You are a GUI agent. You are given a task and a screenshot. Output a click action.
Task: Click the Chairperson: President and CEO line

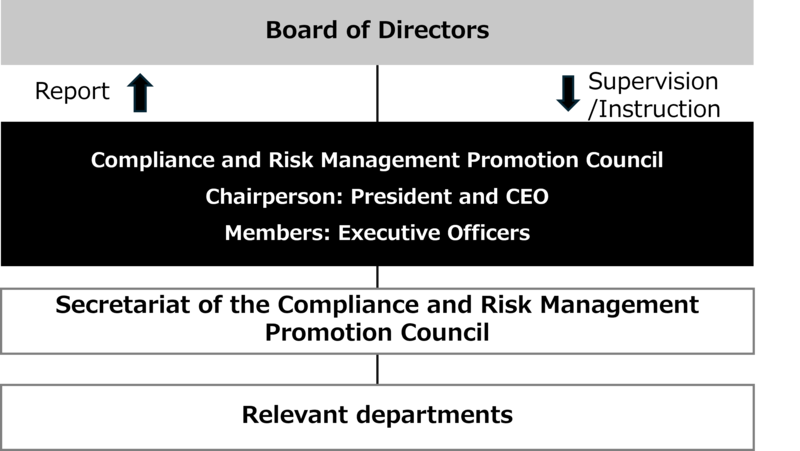[377, 197]
